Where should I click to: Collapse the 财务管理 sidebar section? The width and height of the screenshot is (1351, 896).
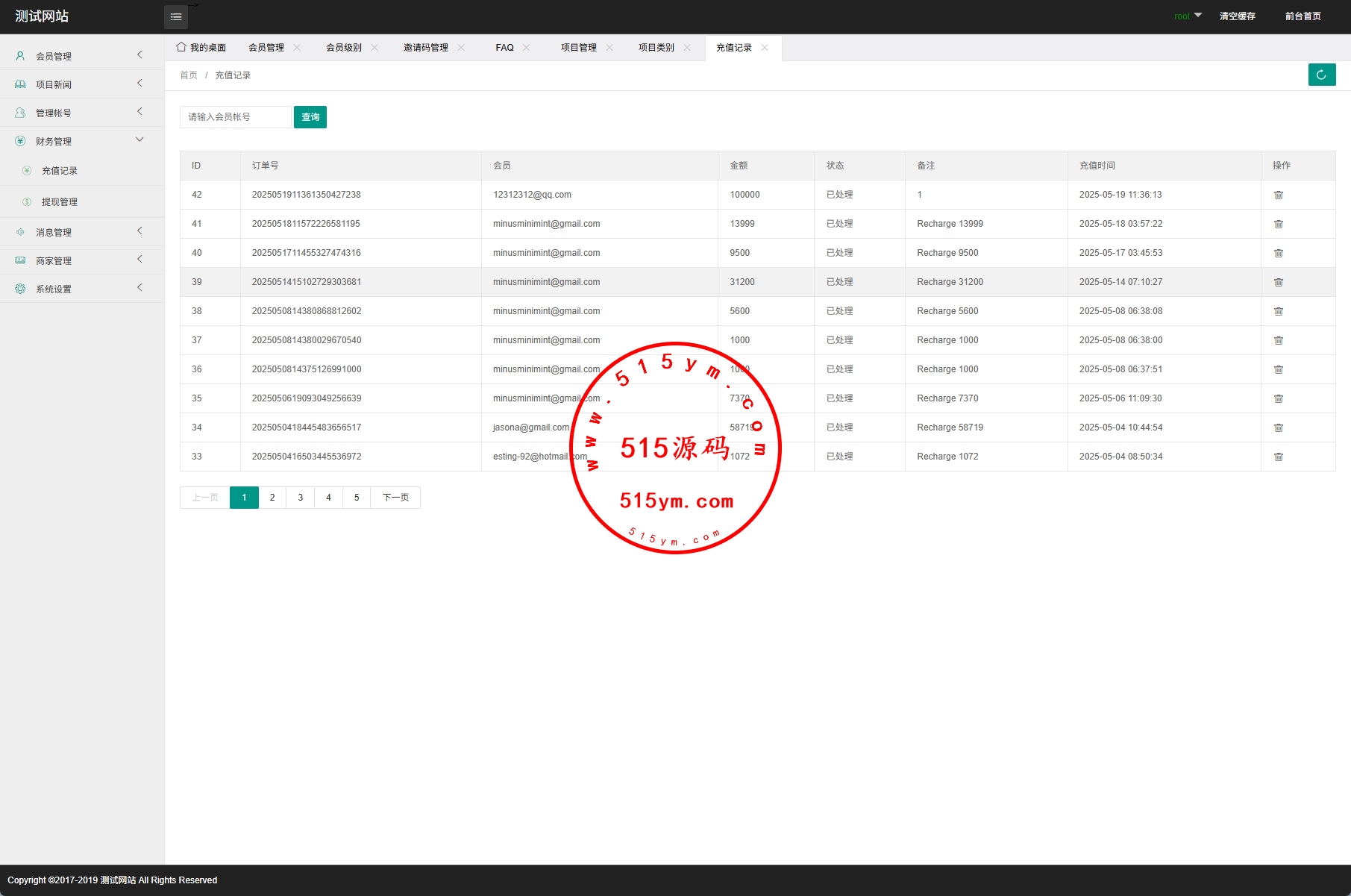[x=82, y=141]
